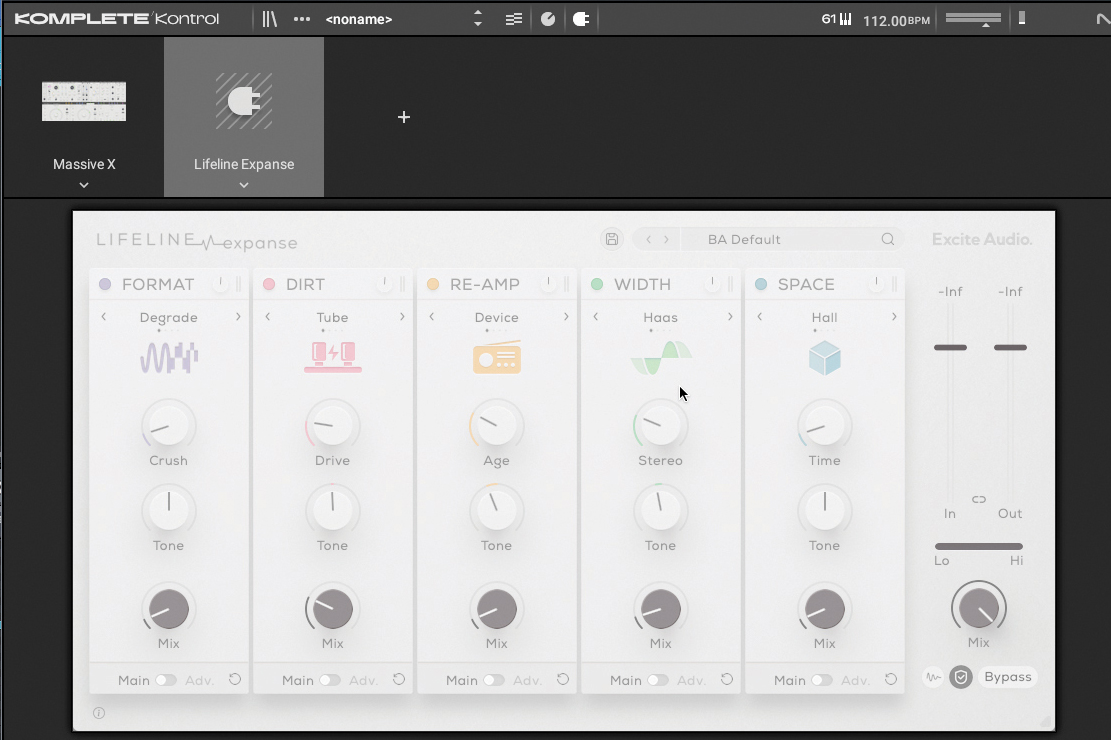Click the Out level fader handle

point(1010,347)
